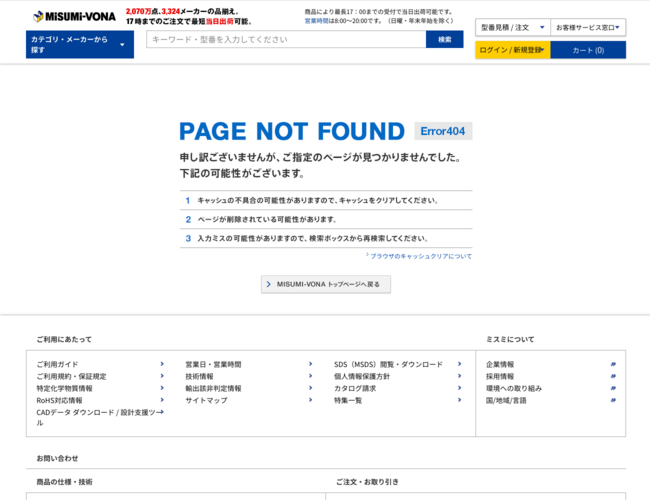Open 型番見積 / 注文 dropdown
The height and width of the screenshot is (500, 650).
(x=513, y=27)
